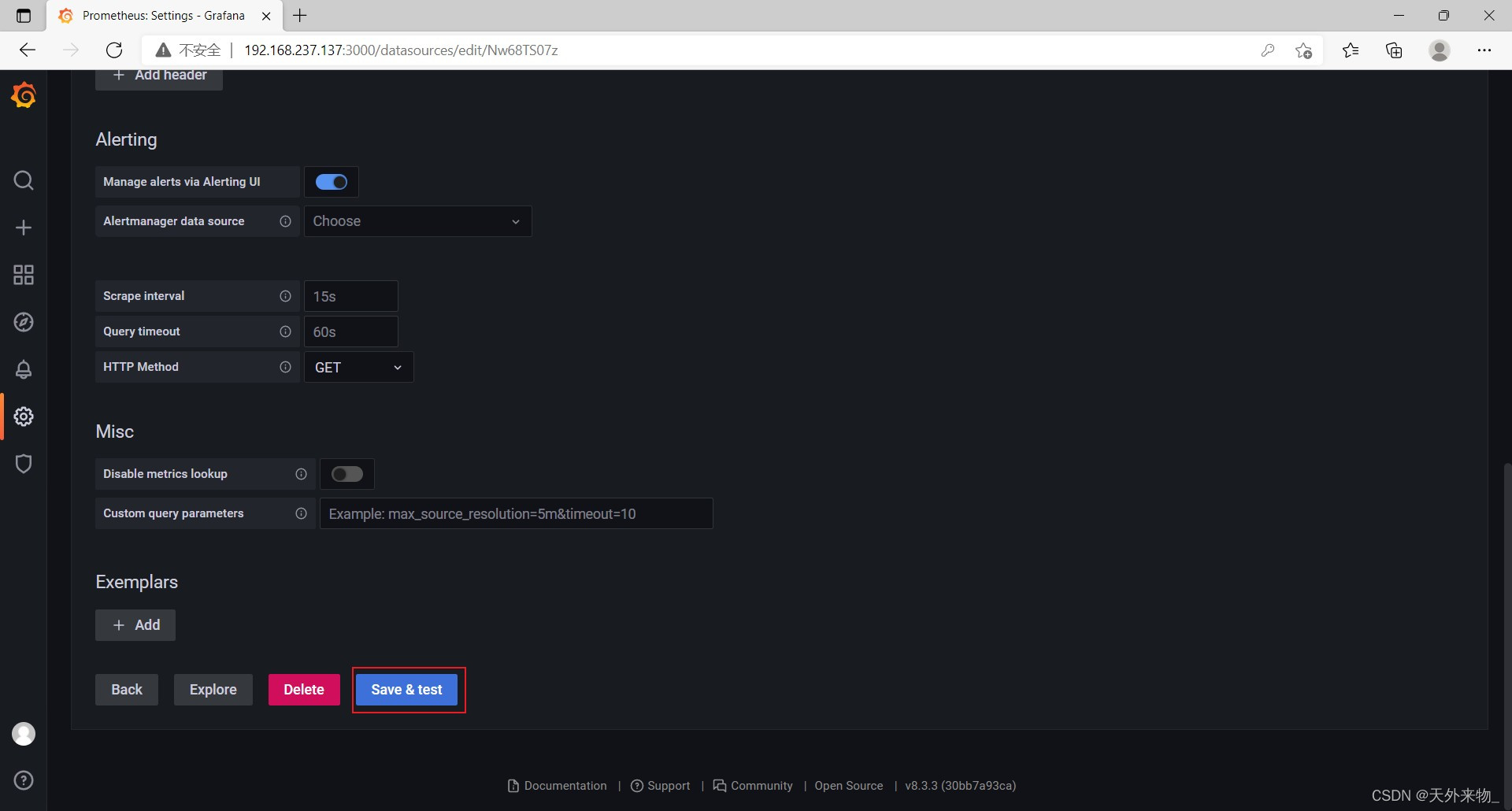Show info for Disable metrics lookup

301,474
